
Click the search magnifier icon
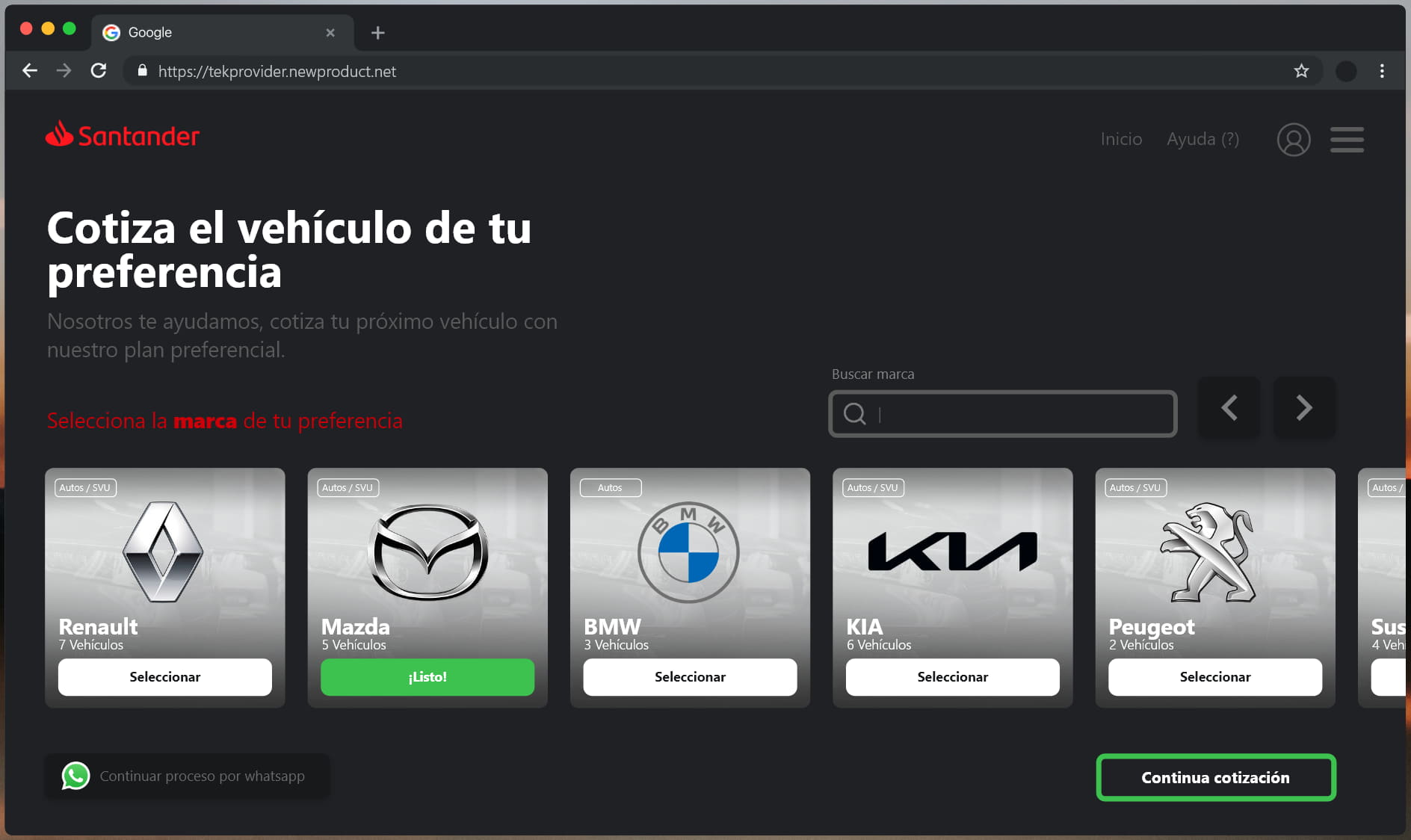854,413
